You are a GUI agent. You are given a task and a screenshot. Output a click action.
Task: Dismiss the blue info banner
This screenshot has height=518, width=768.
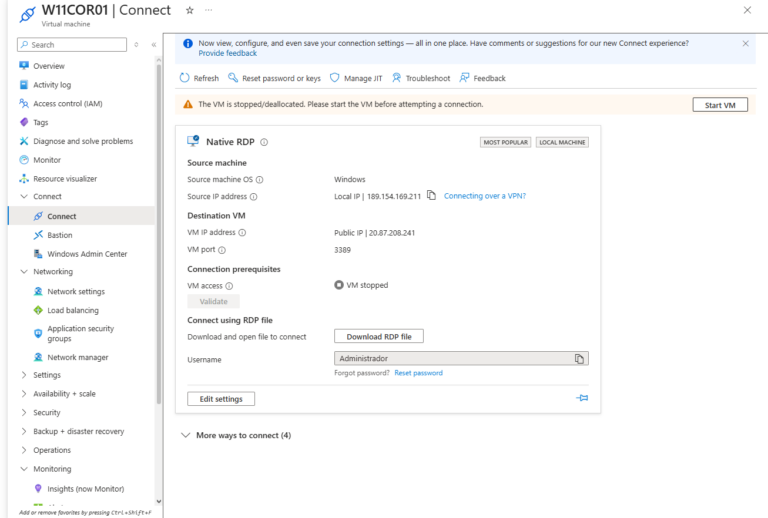pos(745,44)
